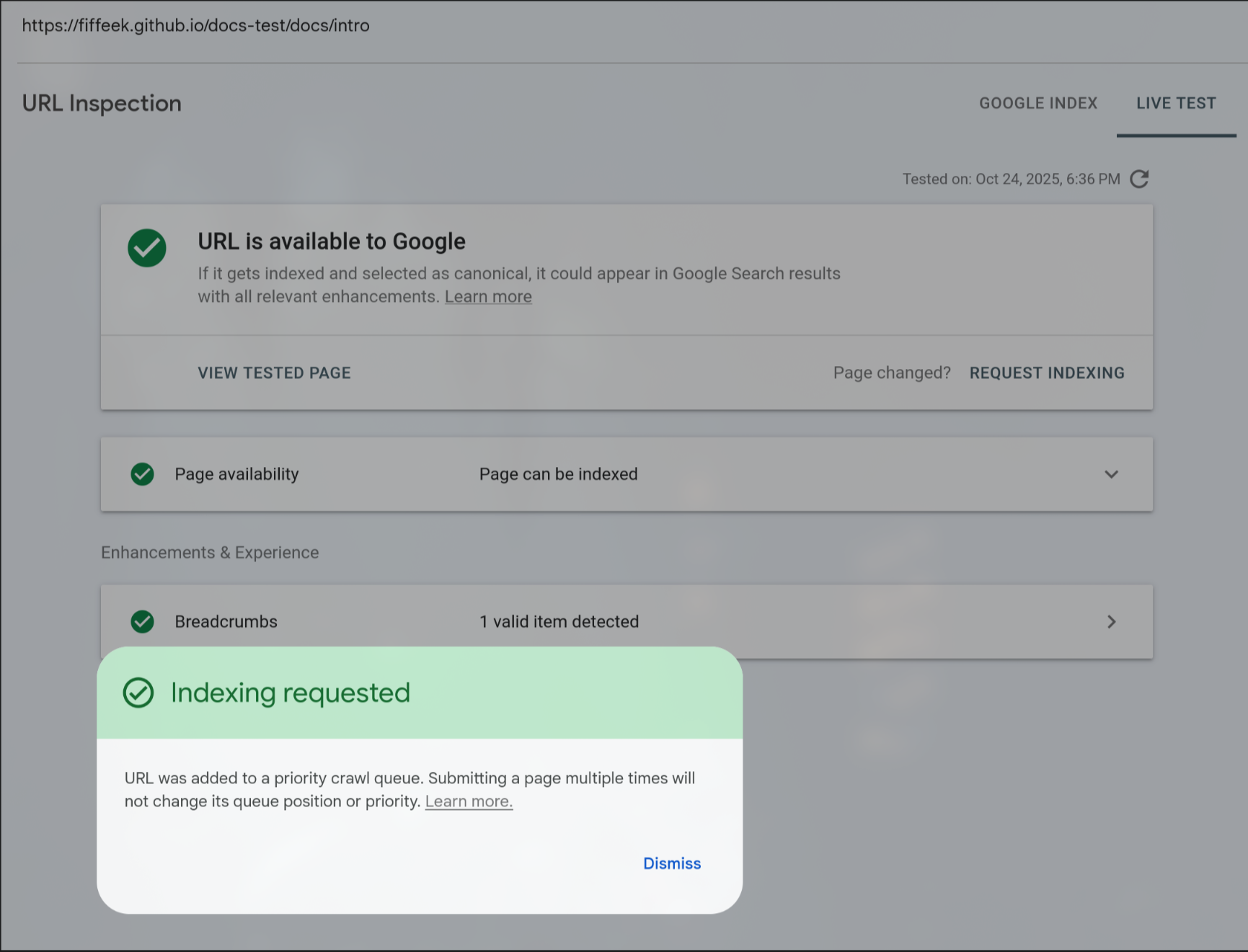
Task: Click REQUEST INDEXING
Action: [1047, 373]
